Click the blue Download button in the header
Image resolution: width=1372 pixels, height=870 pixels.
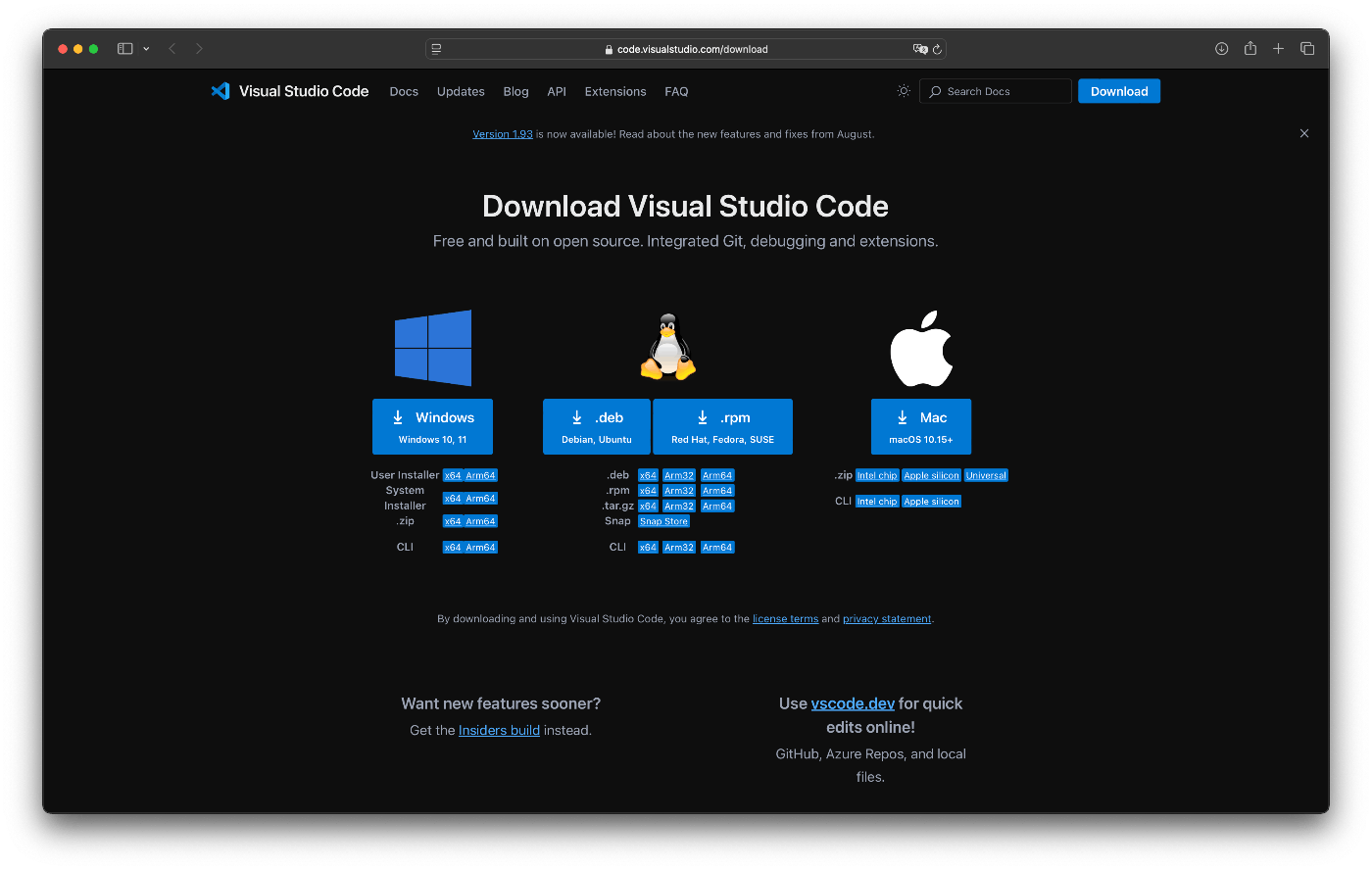click(x=1119, y=91)
